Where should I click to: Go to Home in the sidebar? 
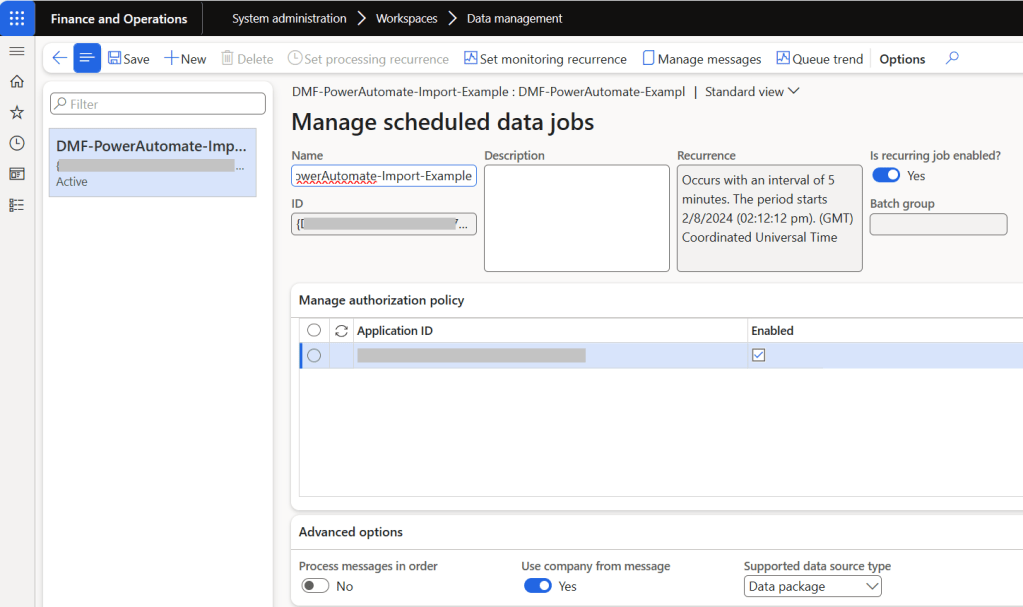[16, 82]
